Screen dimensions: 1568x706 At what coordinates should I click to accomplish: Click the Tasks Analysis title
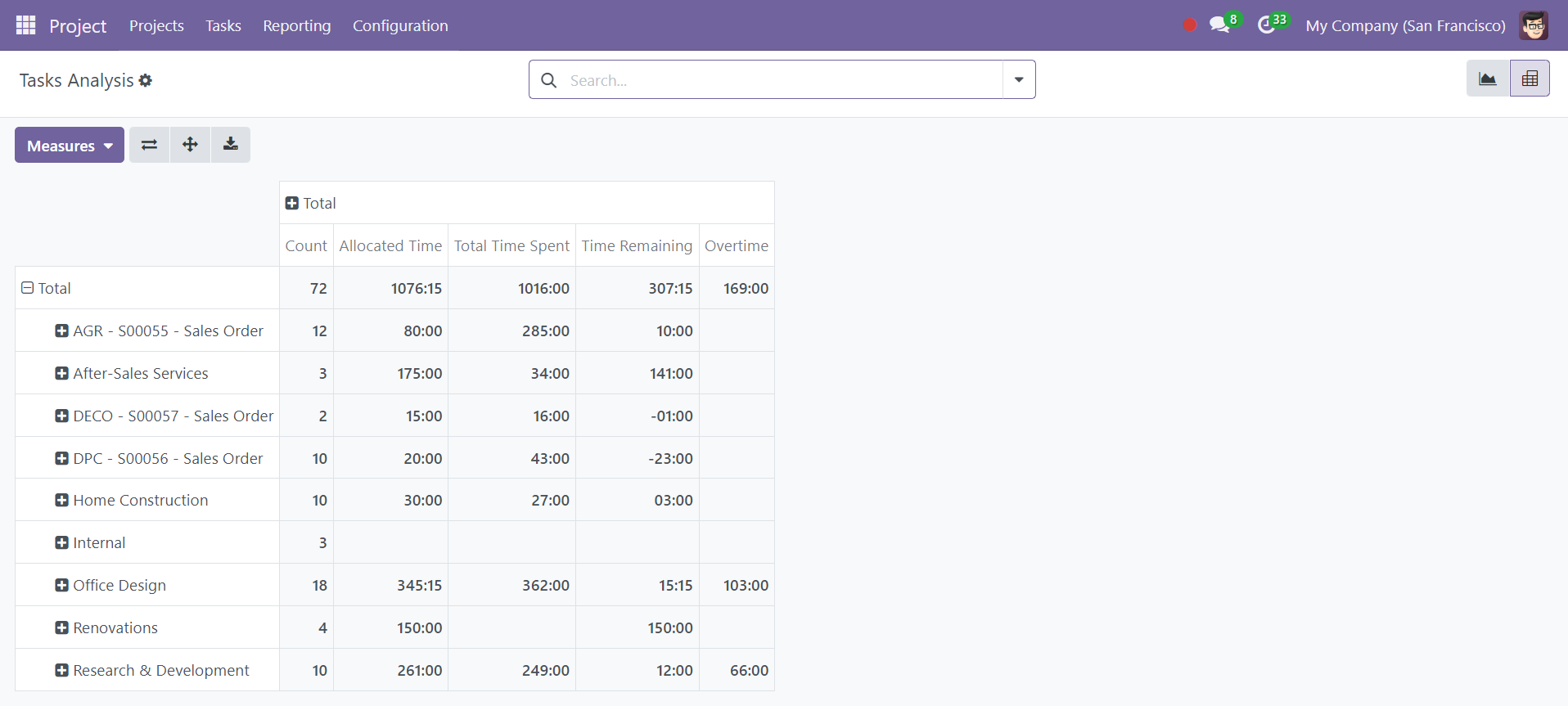point(76,80)
